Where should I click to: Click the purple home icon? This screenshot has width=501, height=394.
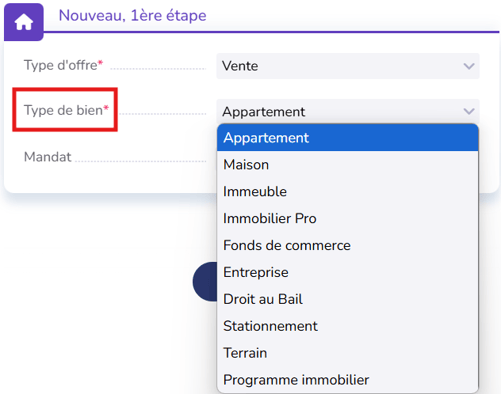[x=24, y=22]
